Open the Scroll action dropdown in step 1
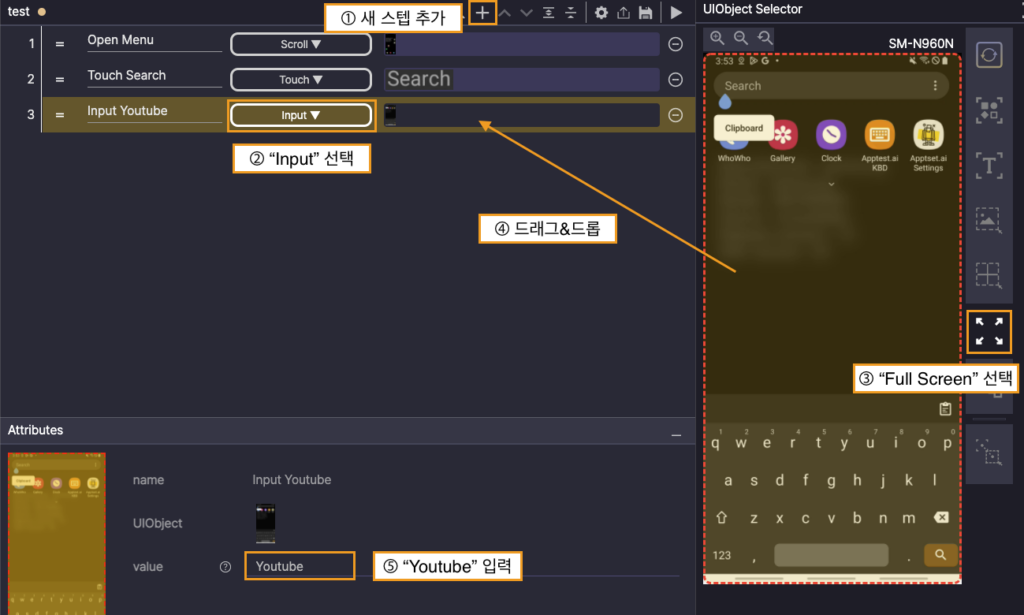 [x=301, y=44]
